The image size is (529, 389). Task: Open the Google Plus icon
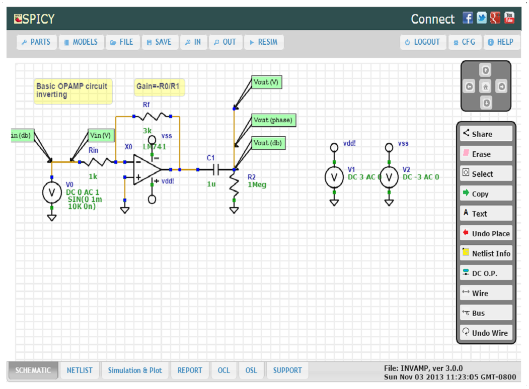pos(495,18)
